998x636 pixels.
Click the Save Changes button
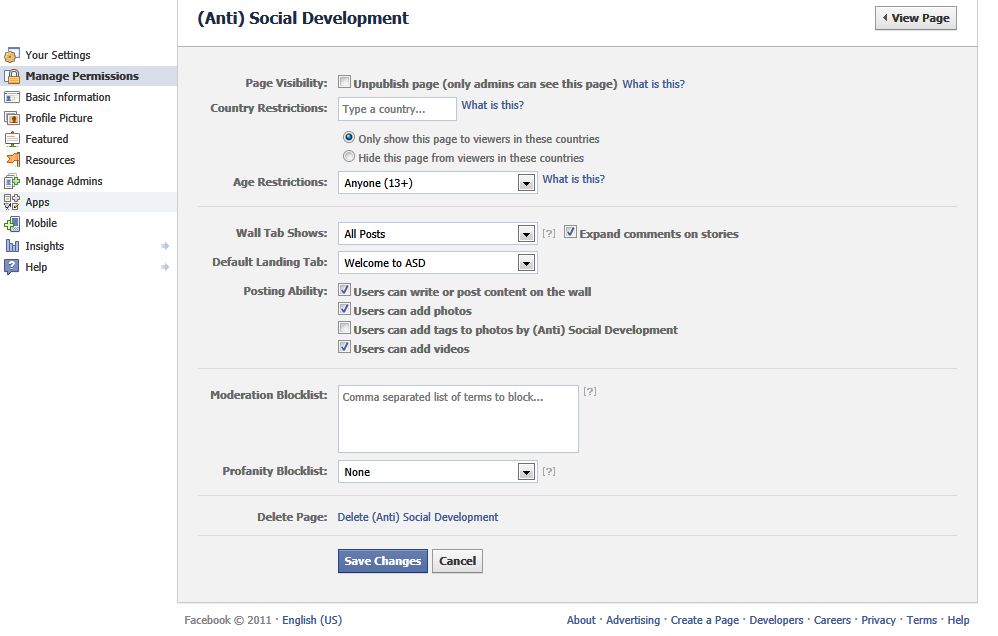point(383,561)
